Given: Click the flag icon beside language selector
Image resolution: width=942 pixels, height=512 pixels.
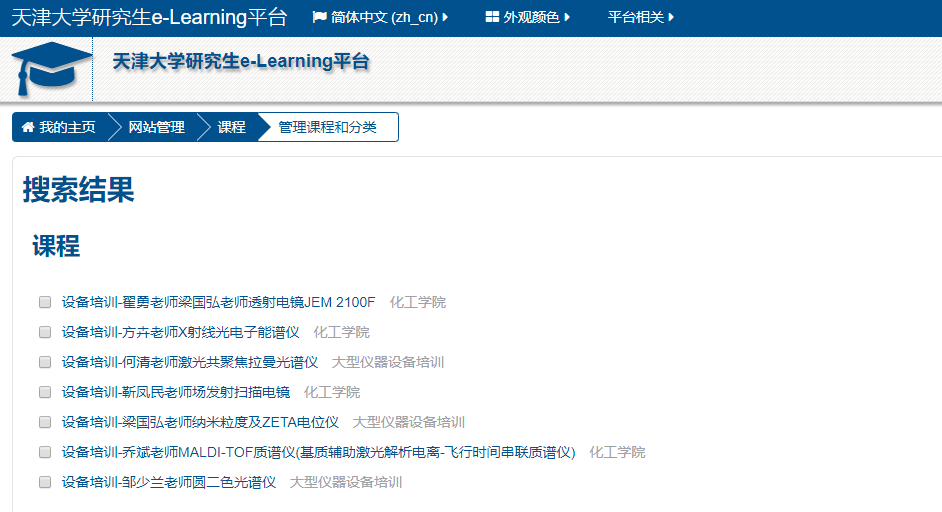Looking at the screenshot, I should tap(320, 18).
